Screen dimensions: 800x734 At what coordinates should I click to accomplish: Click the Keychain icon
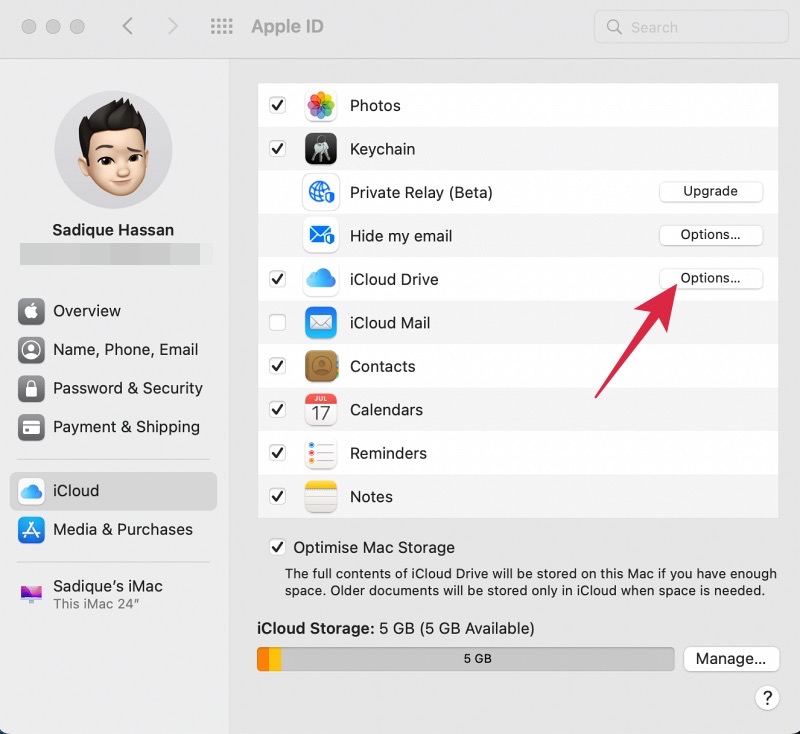(x=321, y=148)
